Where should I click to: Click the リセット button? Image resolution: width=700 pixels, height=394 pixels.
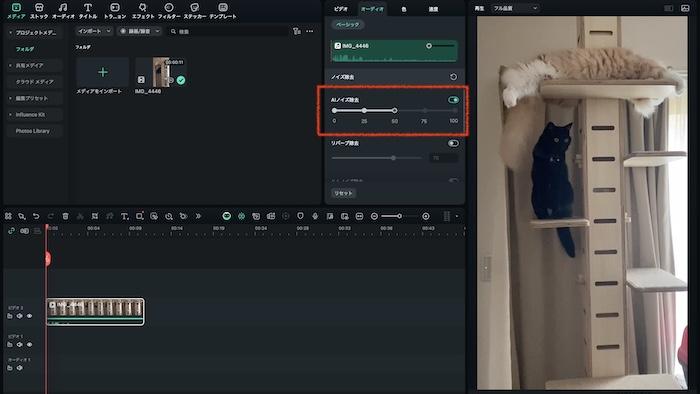click(x=343, y=193)
